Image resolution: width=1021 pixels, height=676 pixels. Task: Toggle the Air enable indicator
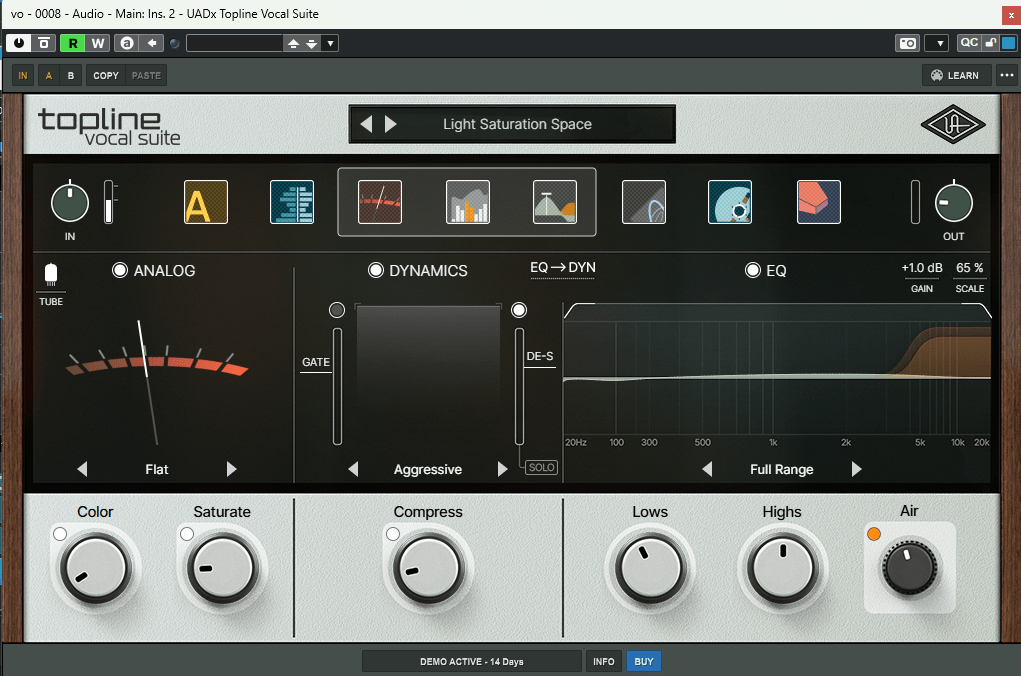874,534
